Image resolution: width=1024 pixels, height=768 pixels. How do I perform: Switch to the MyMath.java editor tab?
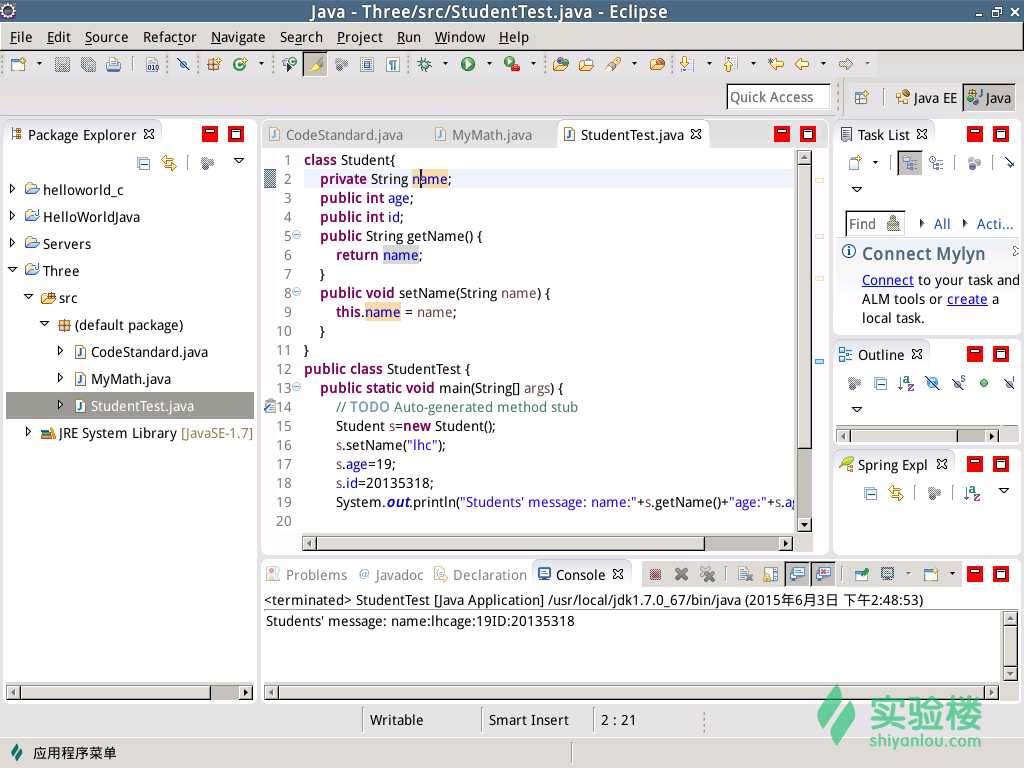(484, 135)
